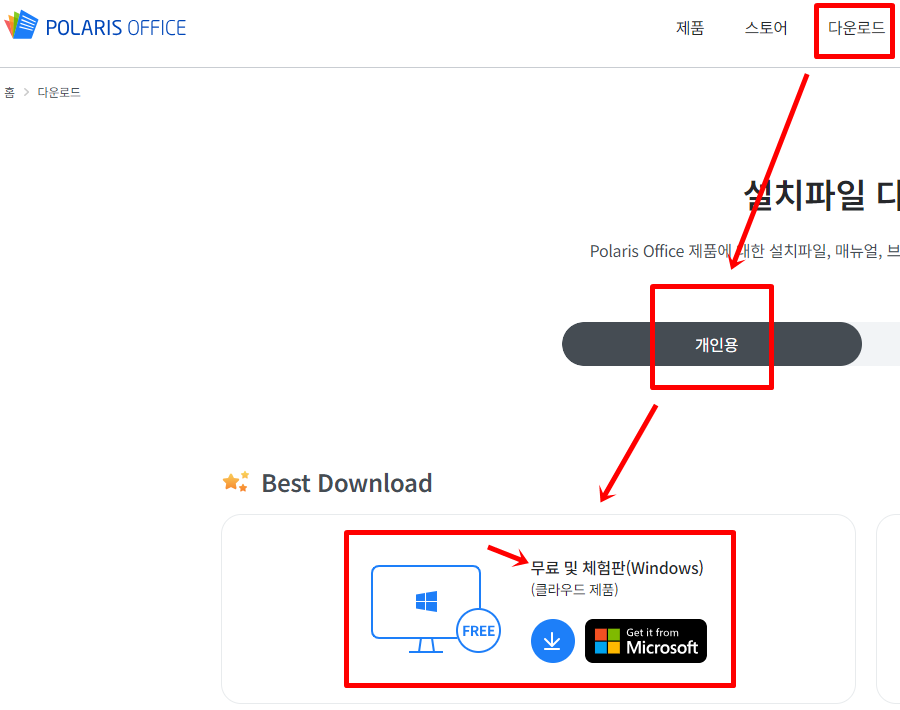The height and width of the screenshot is (710, 900).
Task: Open the 스토어 menu
Action: coord(766,28)
